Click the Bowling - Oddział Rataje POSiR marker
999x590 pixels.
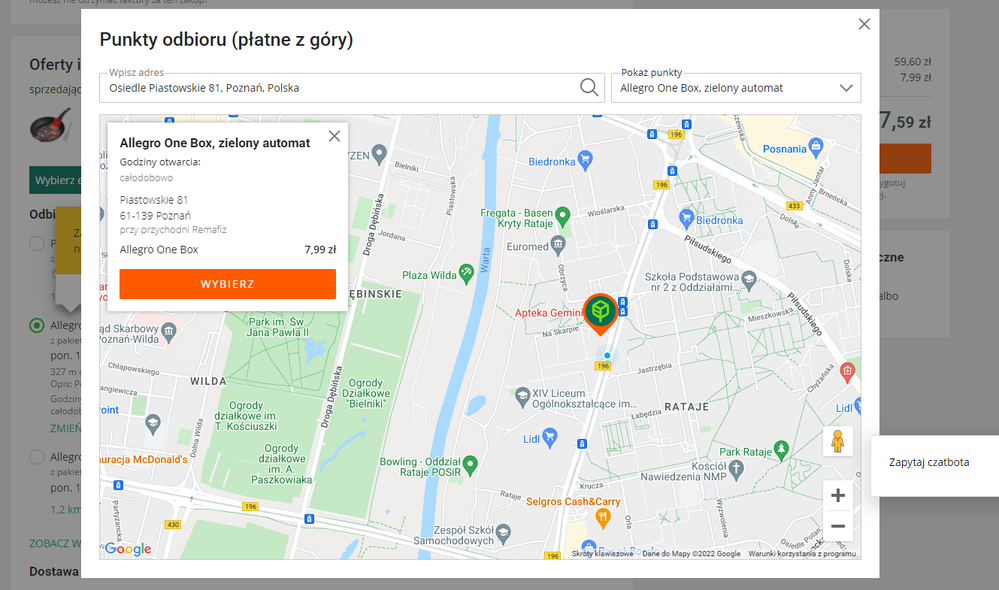click(470, 464)
